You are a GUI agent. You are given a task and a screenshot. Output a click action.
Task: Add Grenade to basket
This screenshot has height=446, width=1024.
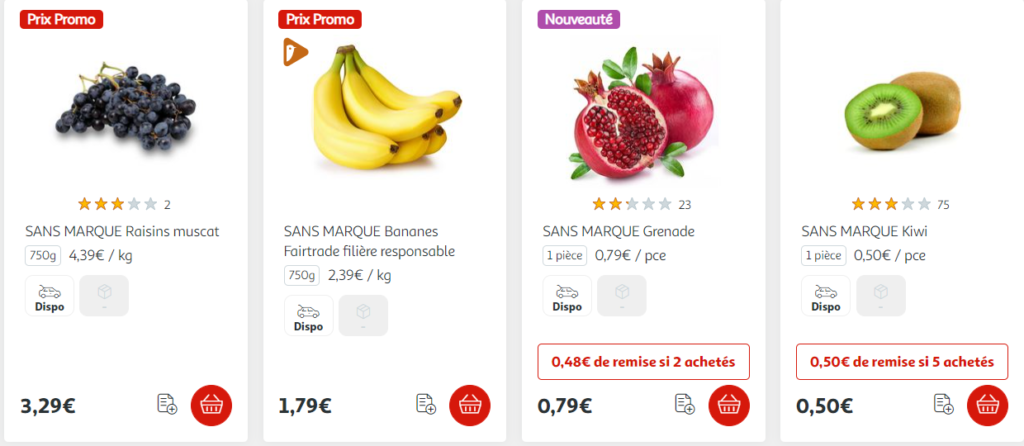coord(729,406)
